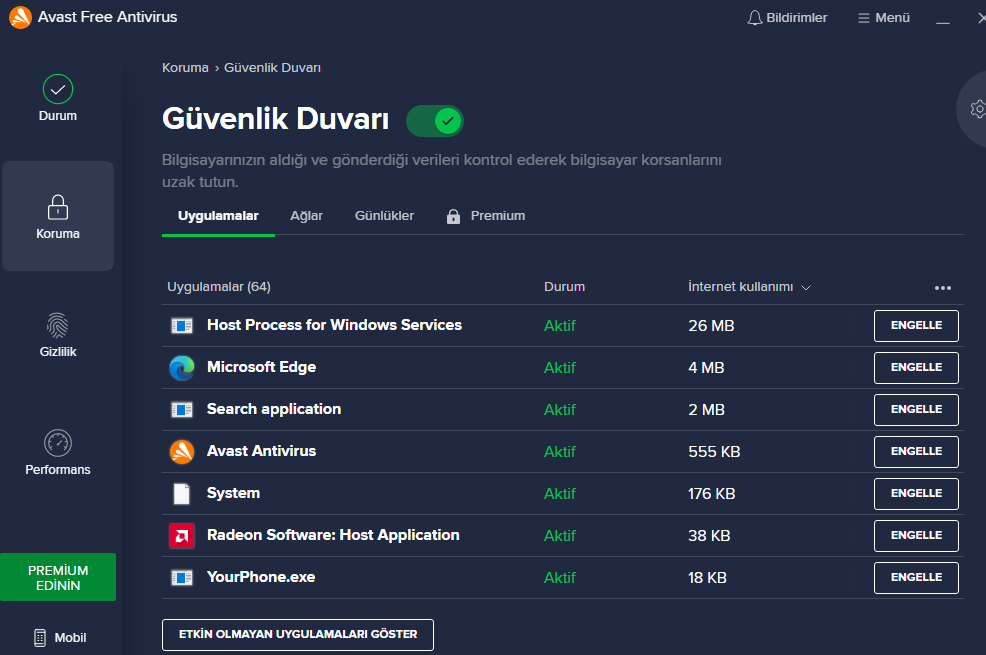This screenshot has height=655, width=986.
Task: Open the three-dots more options menu
Action: (943, 288)
